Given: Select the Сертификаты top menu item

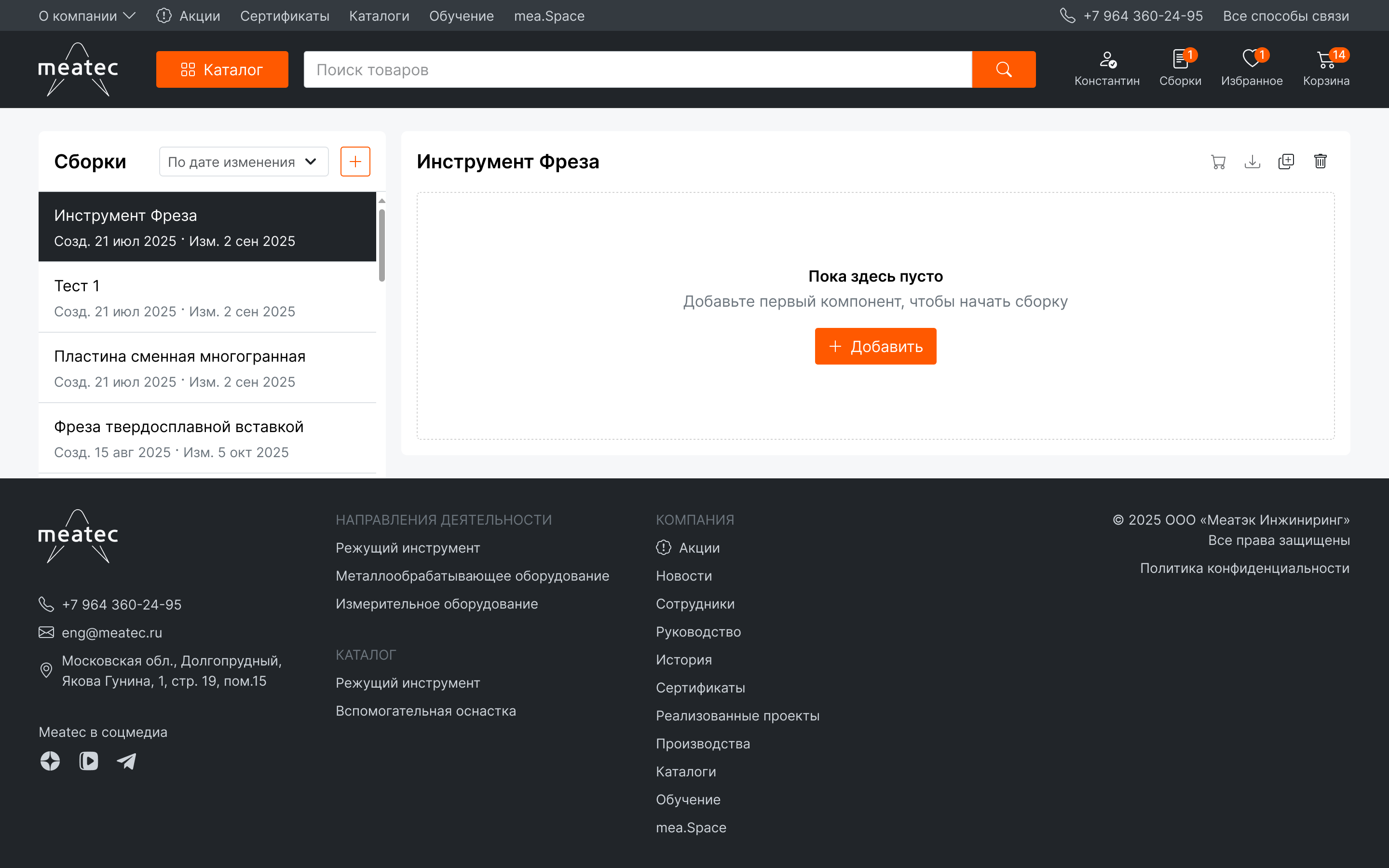Looking at the screenshot, I should (285, 16).
